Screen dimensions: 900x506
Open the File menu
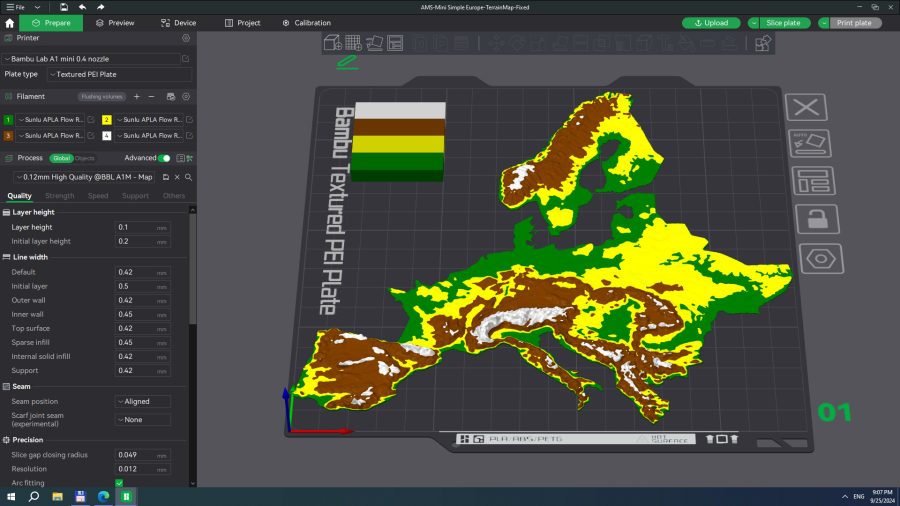[15, 7]
